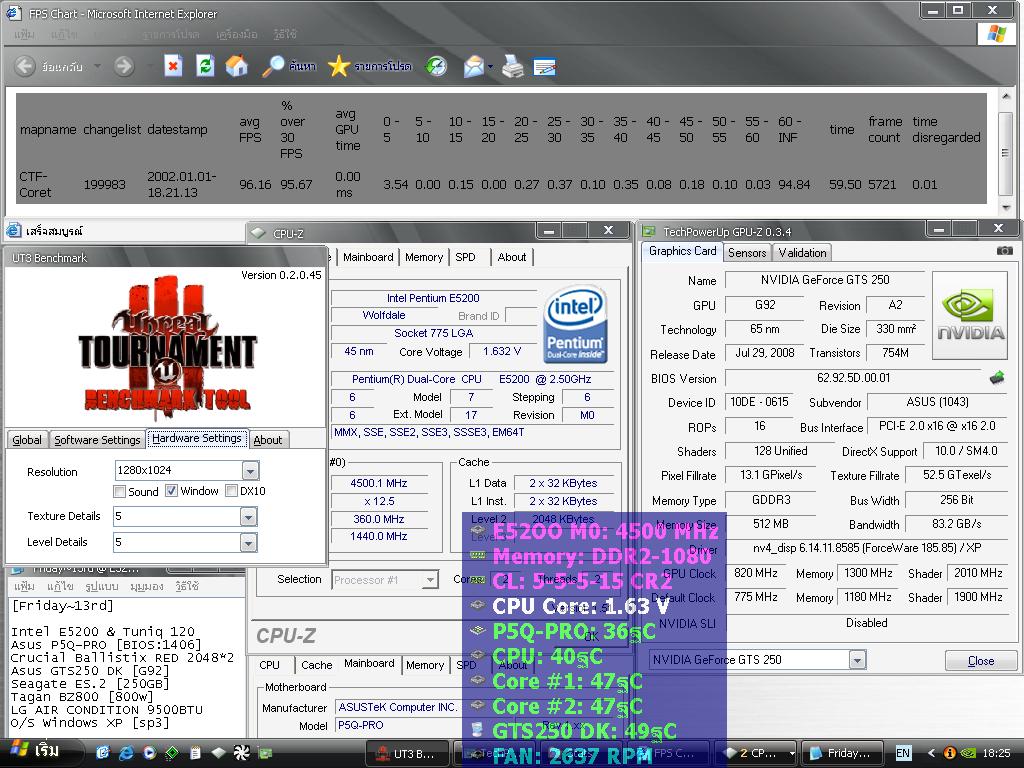Switch to the Global tab in UT3 Benchmark

27,440
